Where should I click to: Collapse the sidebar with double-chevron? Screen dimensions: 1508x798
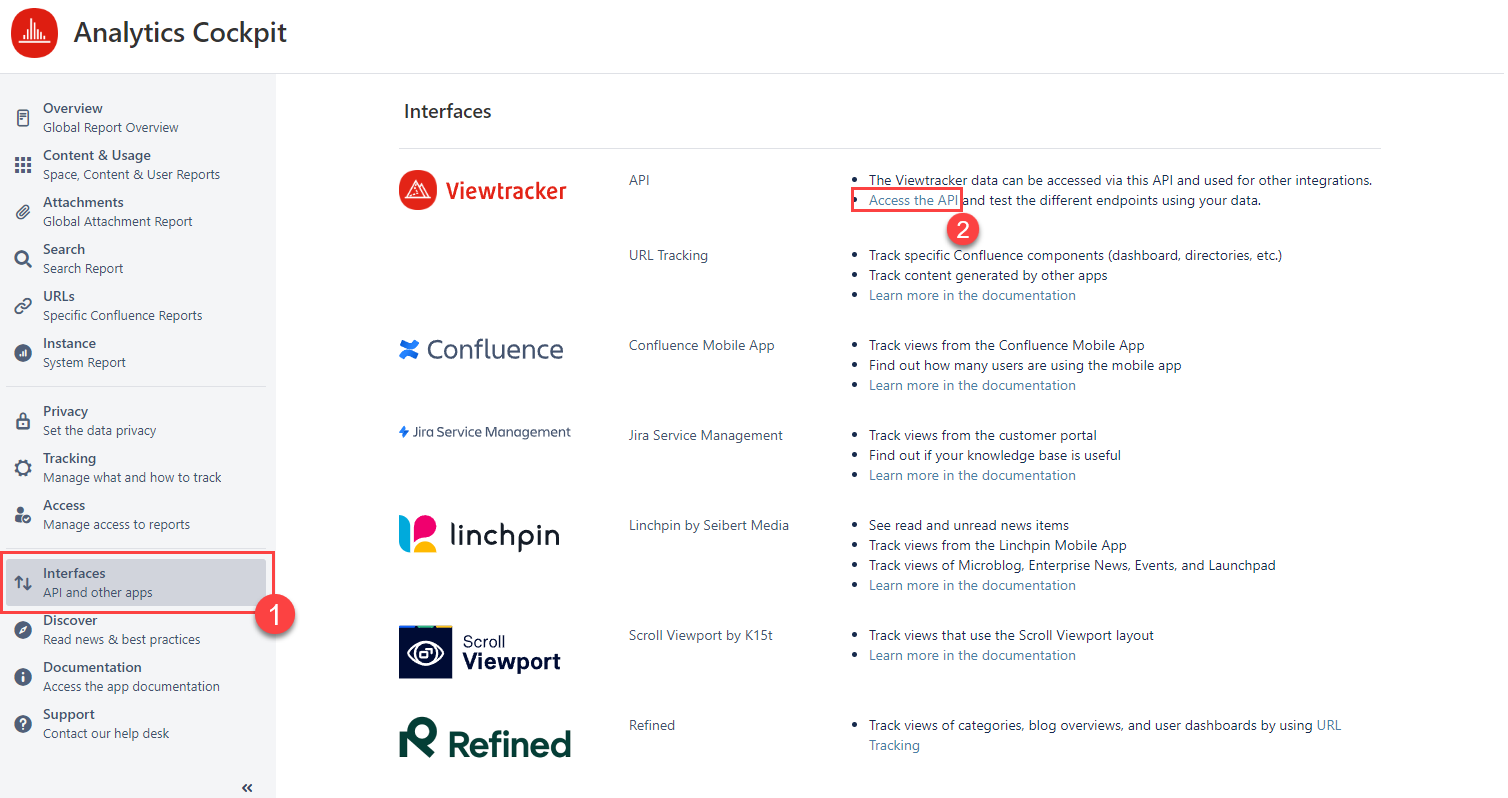click(x=247, y=788)
